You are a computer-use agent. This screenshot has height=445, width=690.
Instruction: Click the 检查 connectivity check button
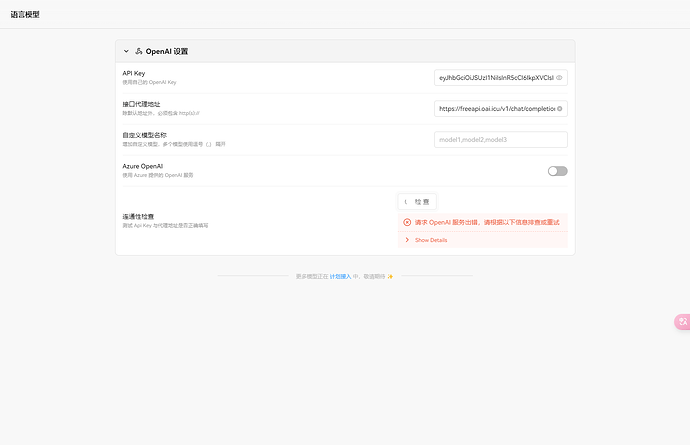pyautogui.click(x=417, y=202)
